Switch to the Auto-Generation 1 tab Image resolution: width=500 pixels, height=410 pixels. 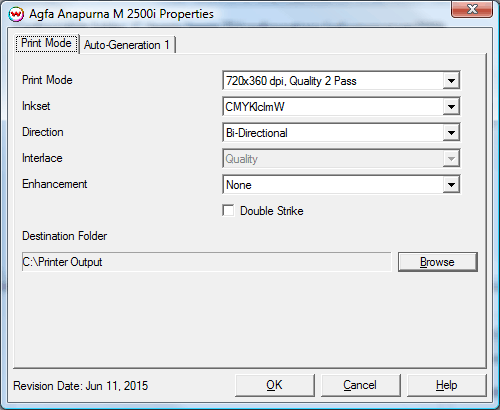tap(127, 45)
